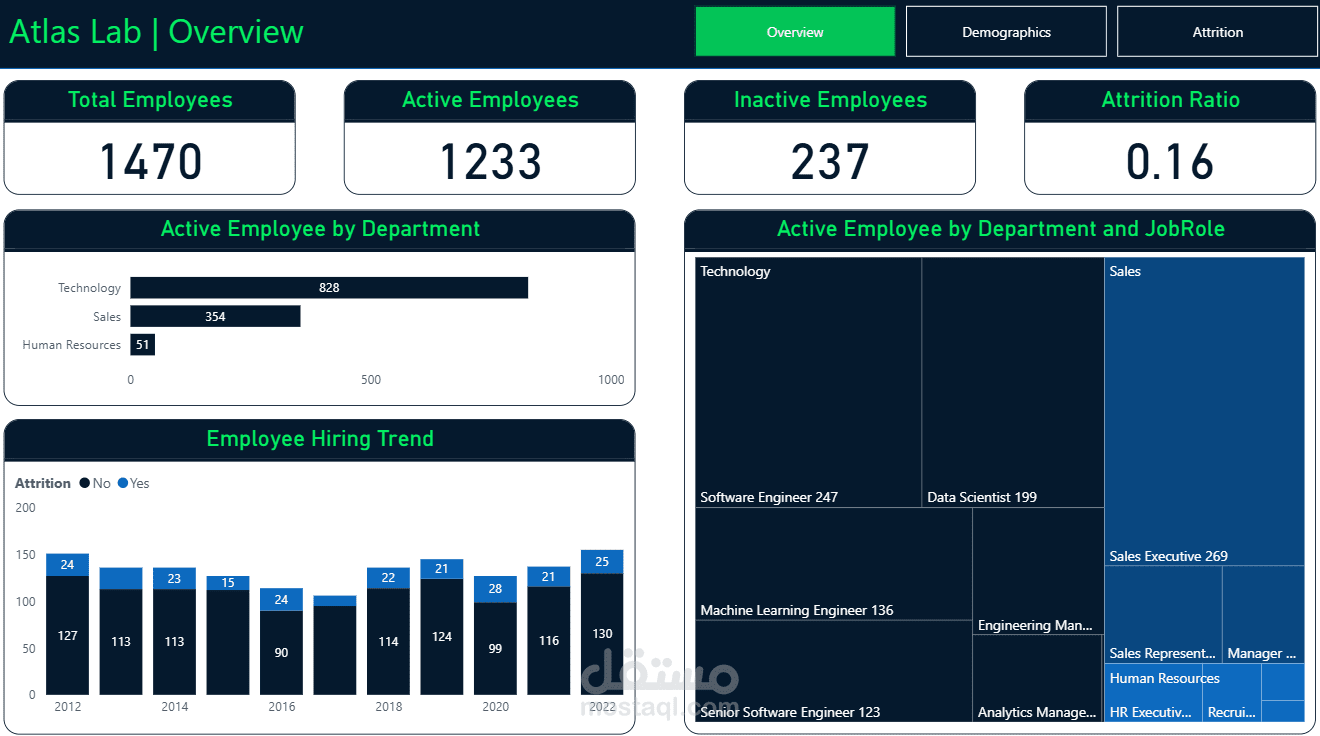Click Machine Learning Engineer 136 segment
Screen dimensions: 1320x736
[832, 560]
